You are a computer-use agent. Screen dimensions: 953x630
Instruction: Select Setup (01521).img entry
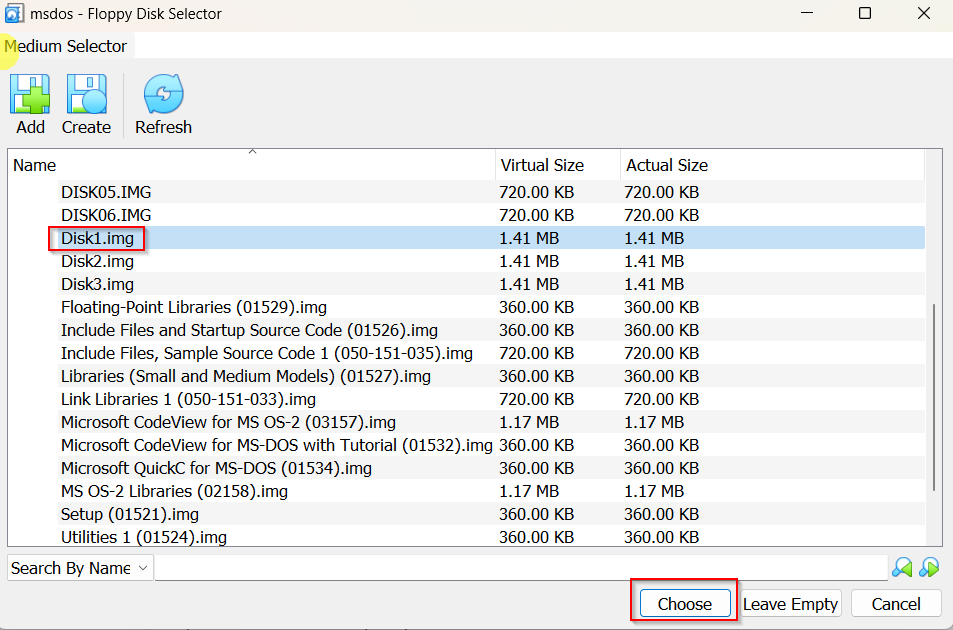(x=130, y=514)
